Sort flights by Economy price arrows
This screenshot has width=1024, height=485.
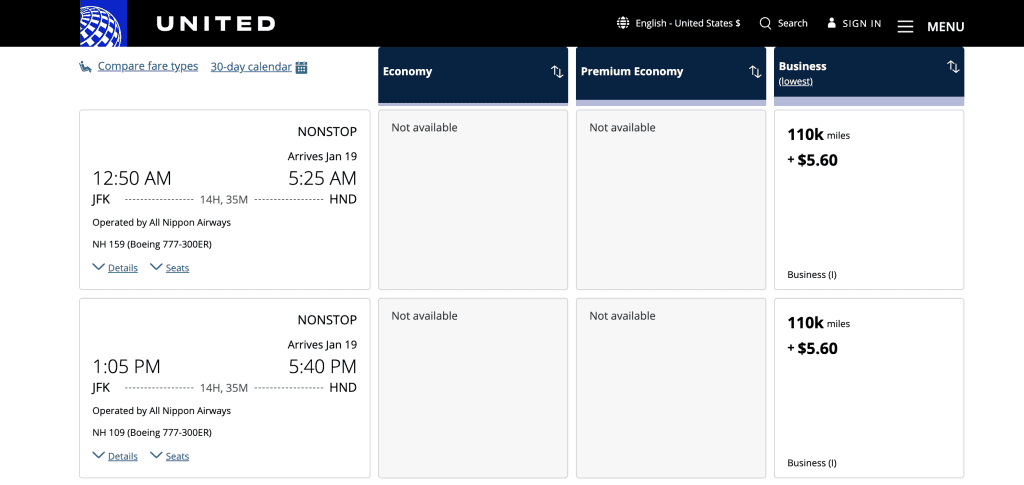(x=557, y=72)
